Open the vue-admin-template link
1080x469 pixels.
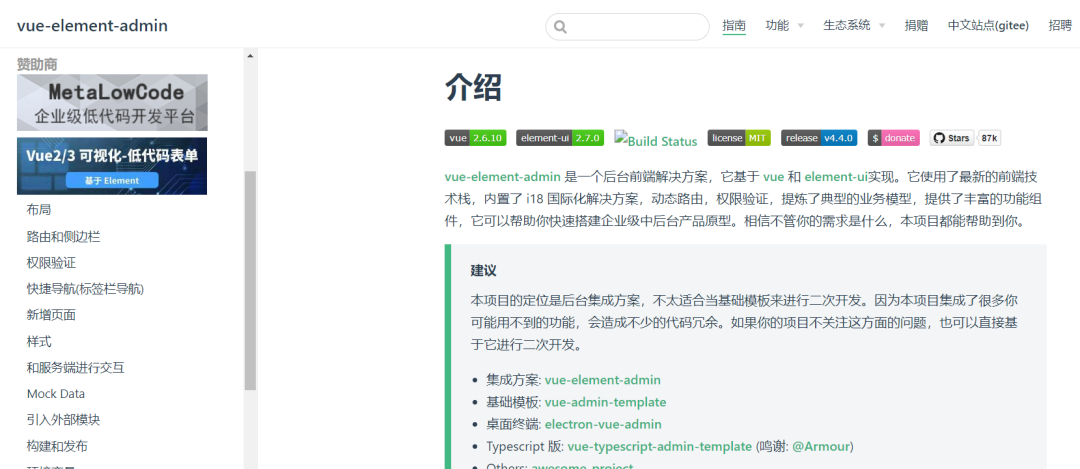(605, 402)
